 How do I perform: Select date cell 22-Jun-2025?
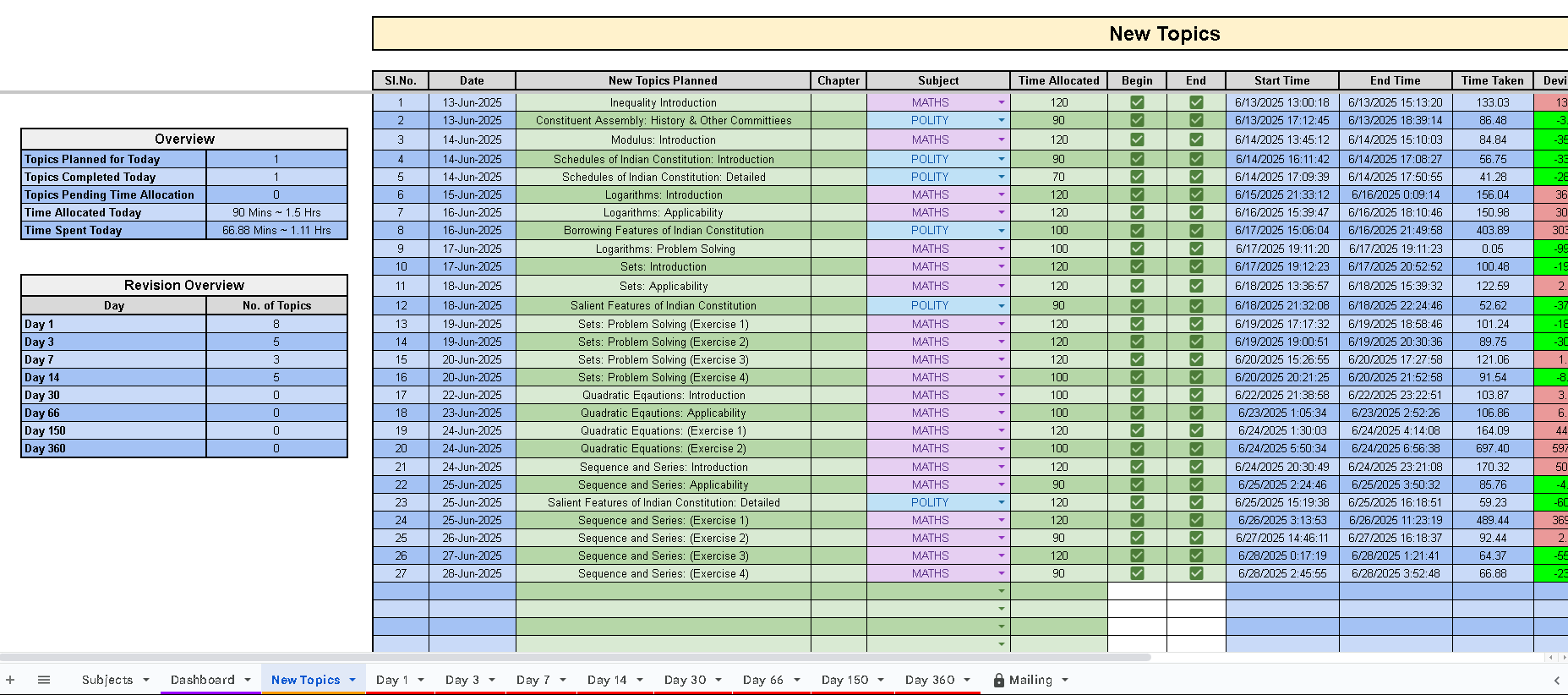(x=473, y=395)
